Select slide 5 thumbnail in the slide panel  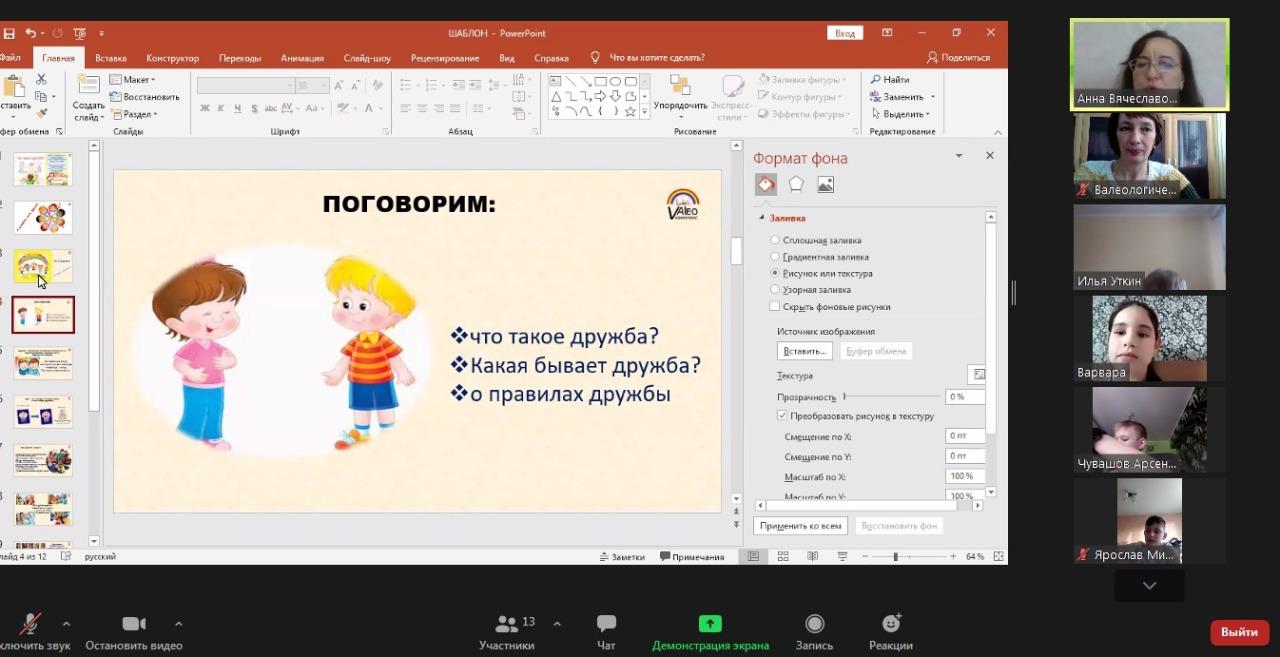coord(43,363)
